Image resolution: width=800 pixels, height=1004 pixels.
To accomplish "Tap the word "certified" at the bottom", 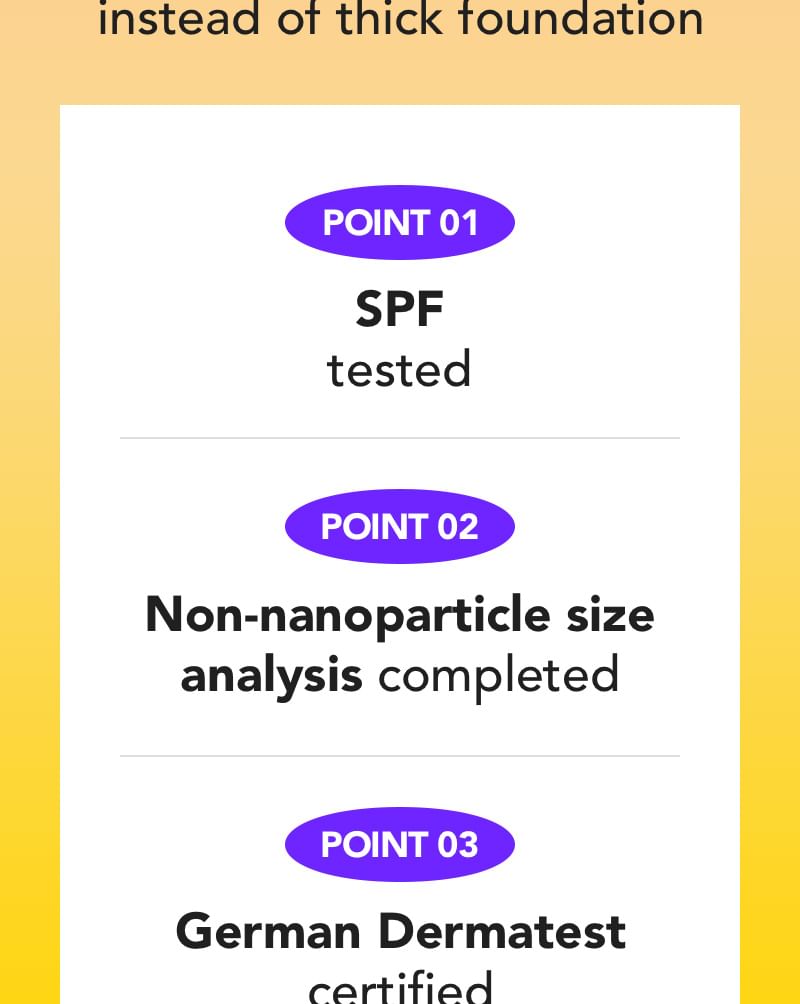I will click(399, 988).
